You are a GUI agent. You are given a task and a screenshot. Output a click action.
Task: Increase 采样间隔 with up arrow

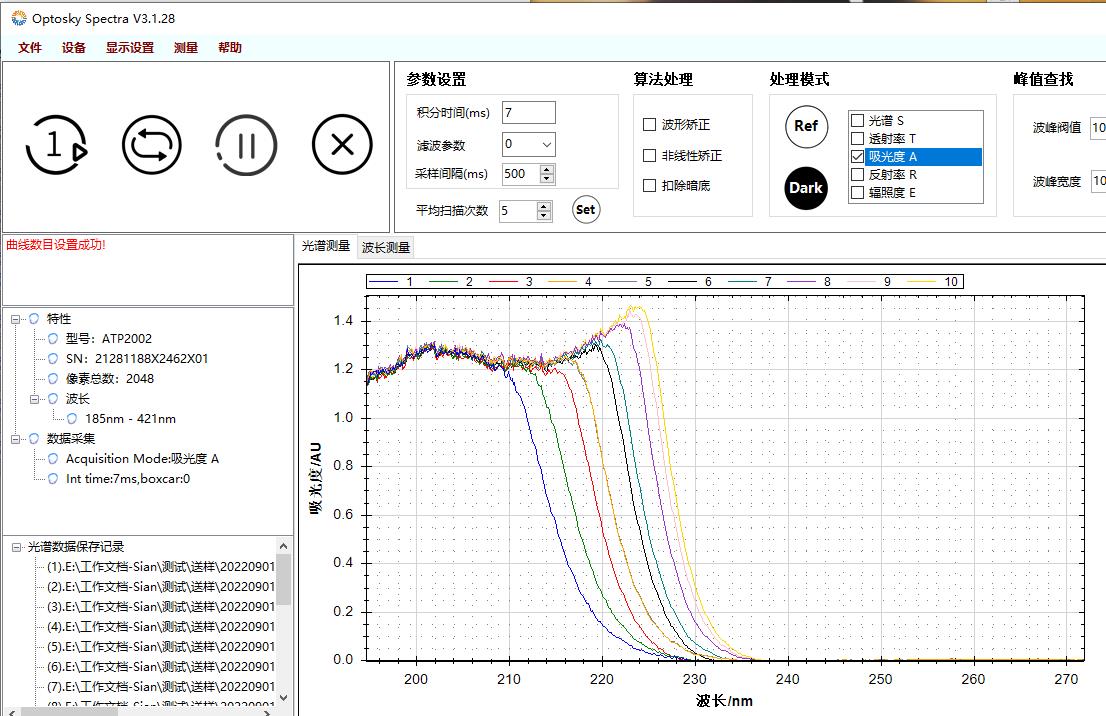[547, 169]
